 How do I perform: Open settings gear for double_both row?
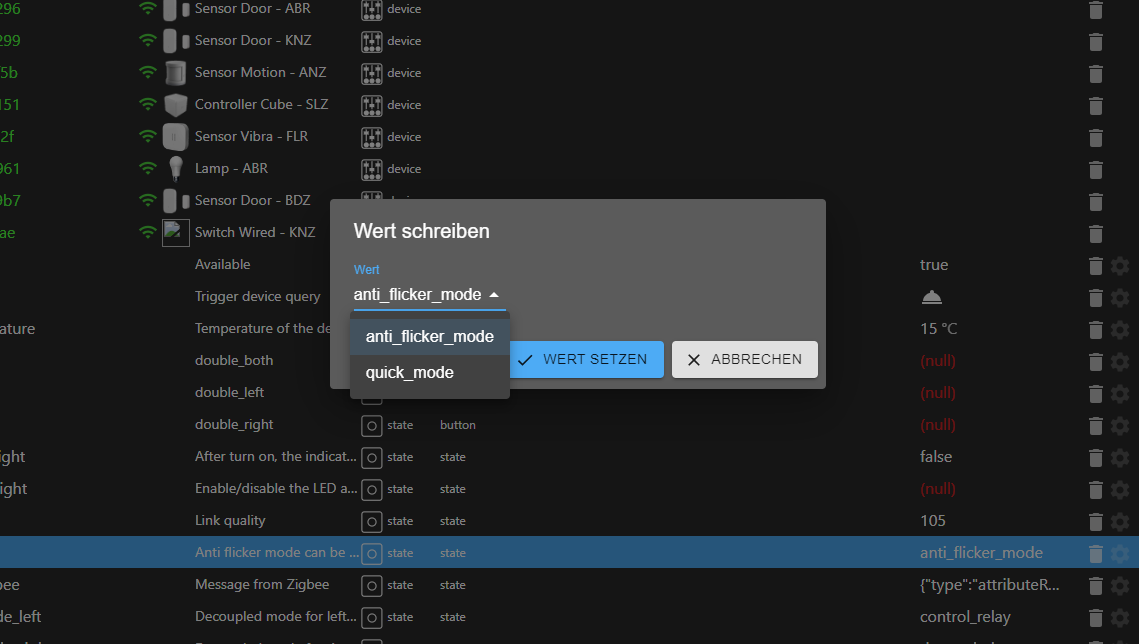pyautogui.click(x=1120, y=362)
